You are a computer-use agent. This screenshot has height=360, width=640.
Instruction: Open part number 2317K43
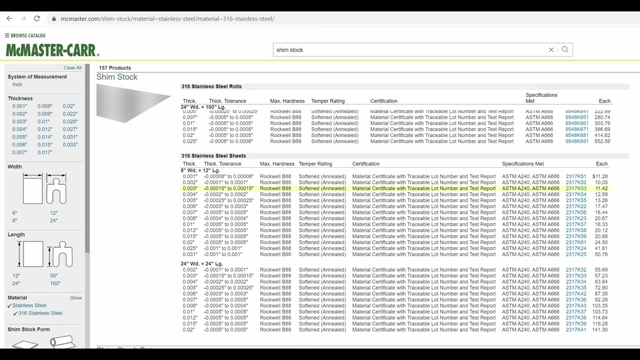576,306
